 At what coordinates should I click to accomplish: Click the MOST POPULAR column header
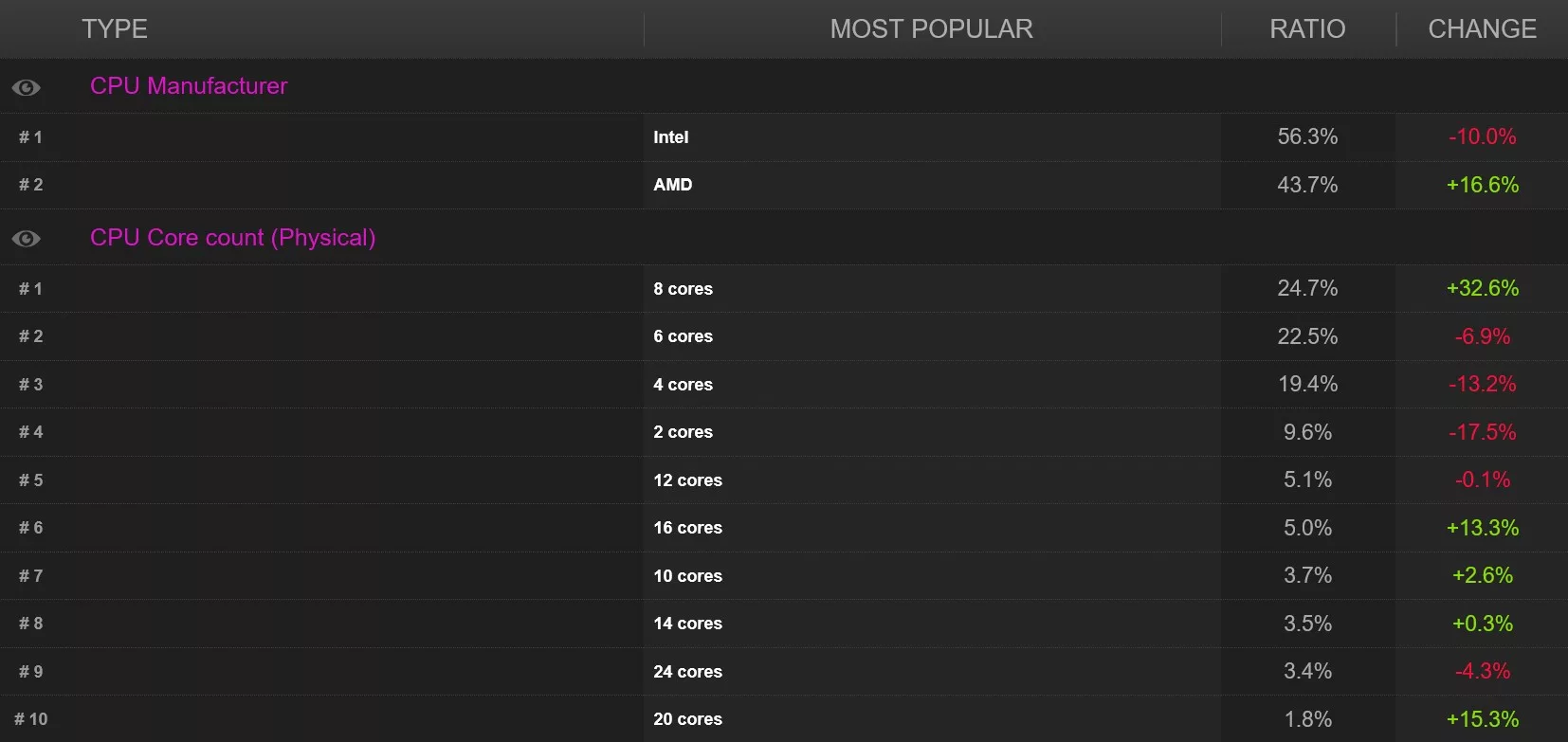click(x=932, y=29)
